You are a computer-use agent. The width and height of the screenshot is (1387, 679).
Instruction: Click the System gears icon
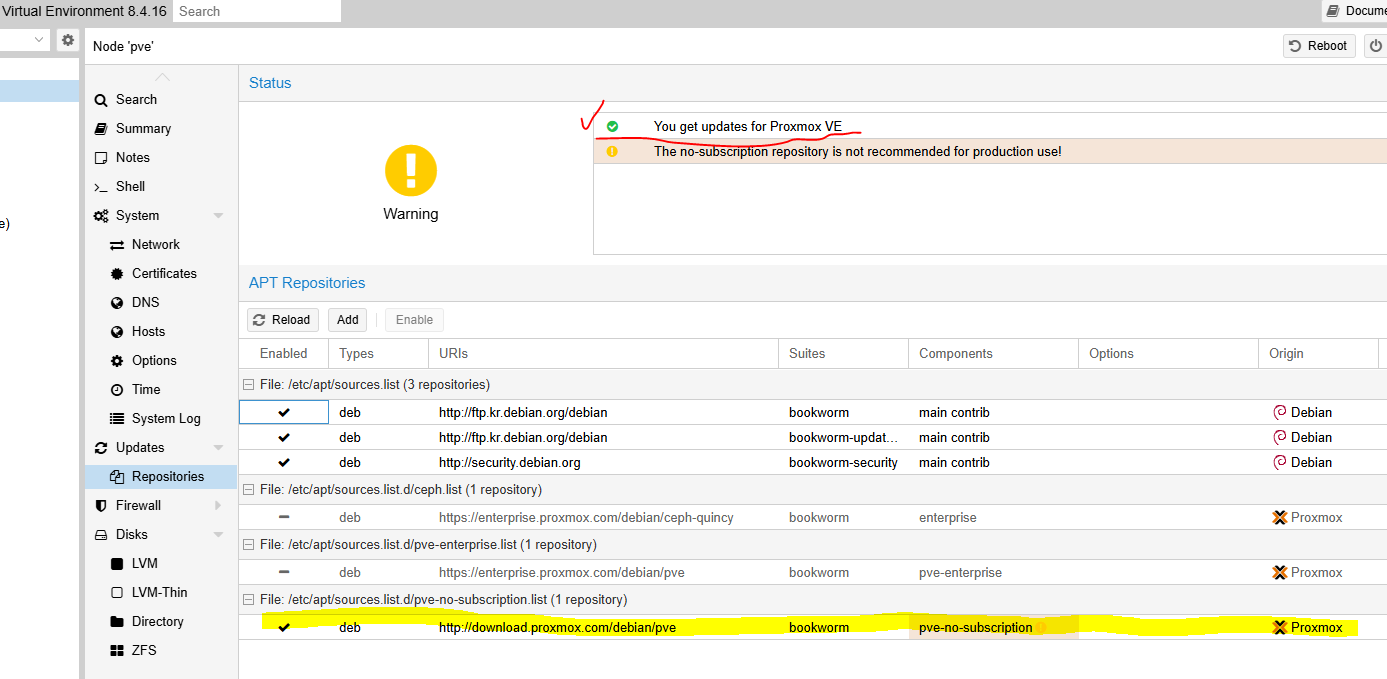click(x=100, y=215)
